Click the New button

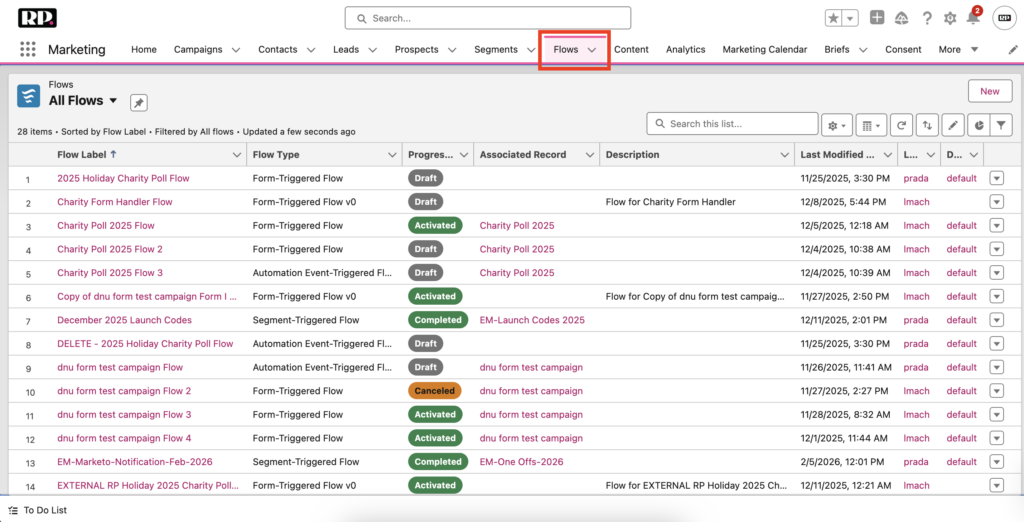click(989, 91)
